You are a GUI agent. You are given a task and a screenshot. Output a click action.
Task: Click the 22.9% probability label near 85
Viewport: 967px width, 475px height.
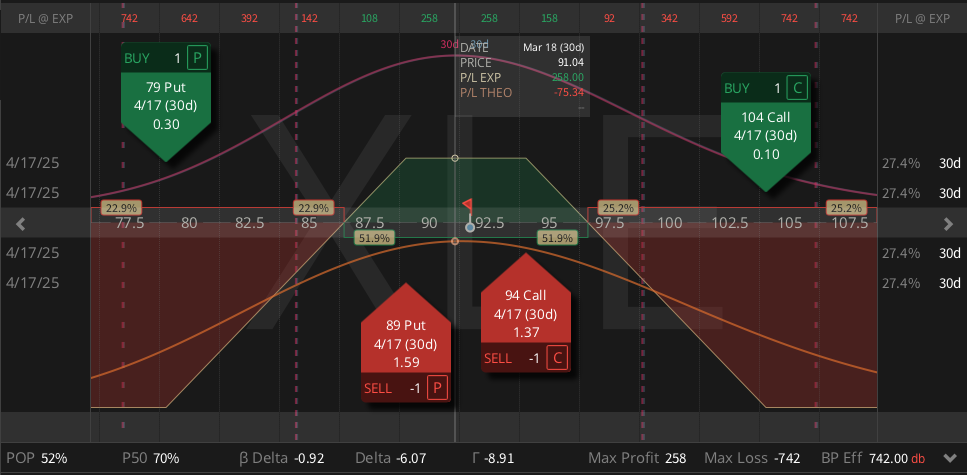(x=314, y=208)
